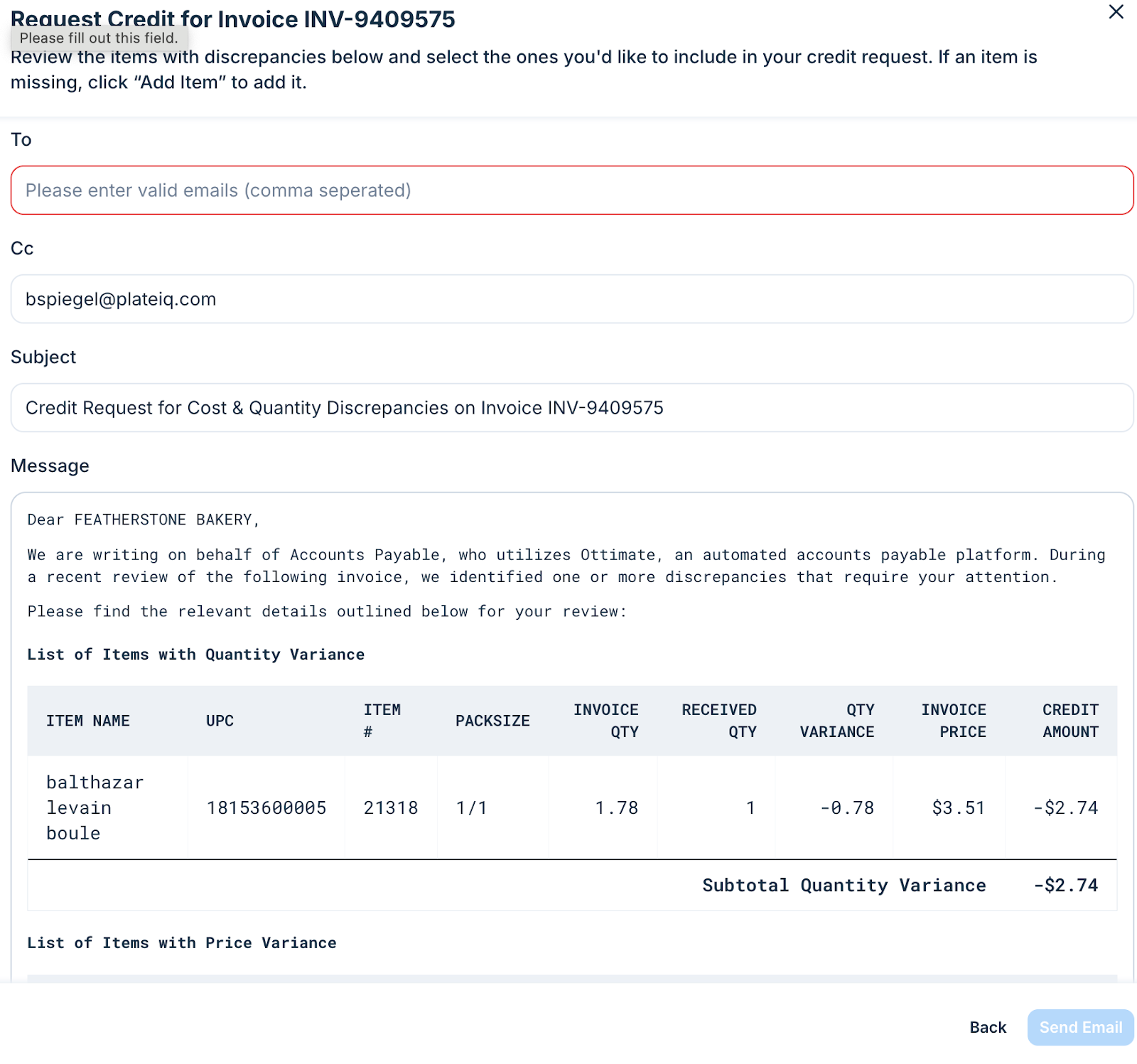Click the item number 21318 cell

click(391, 808)
